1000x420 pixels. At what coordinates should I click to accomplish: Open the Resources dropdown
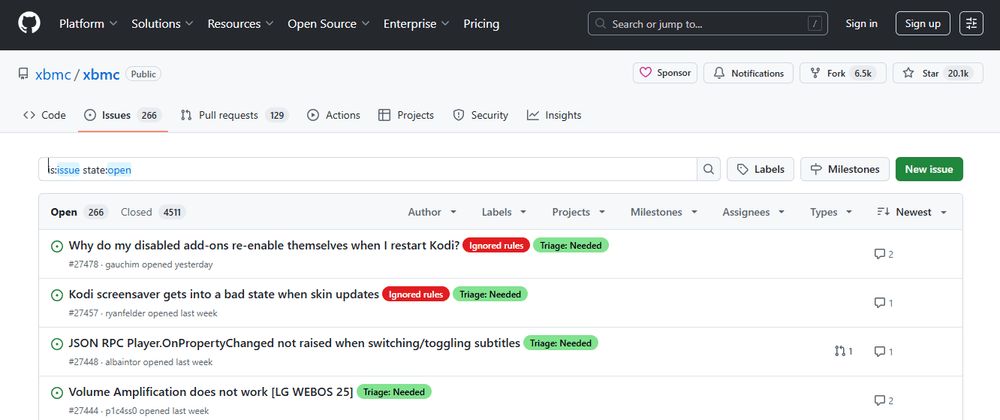tap(240, 24)
